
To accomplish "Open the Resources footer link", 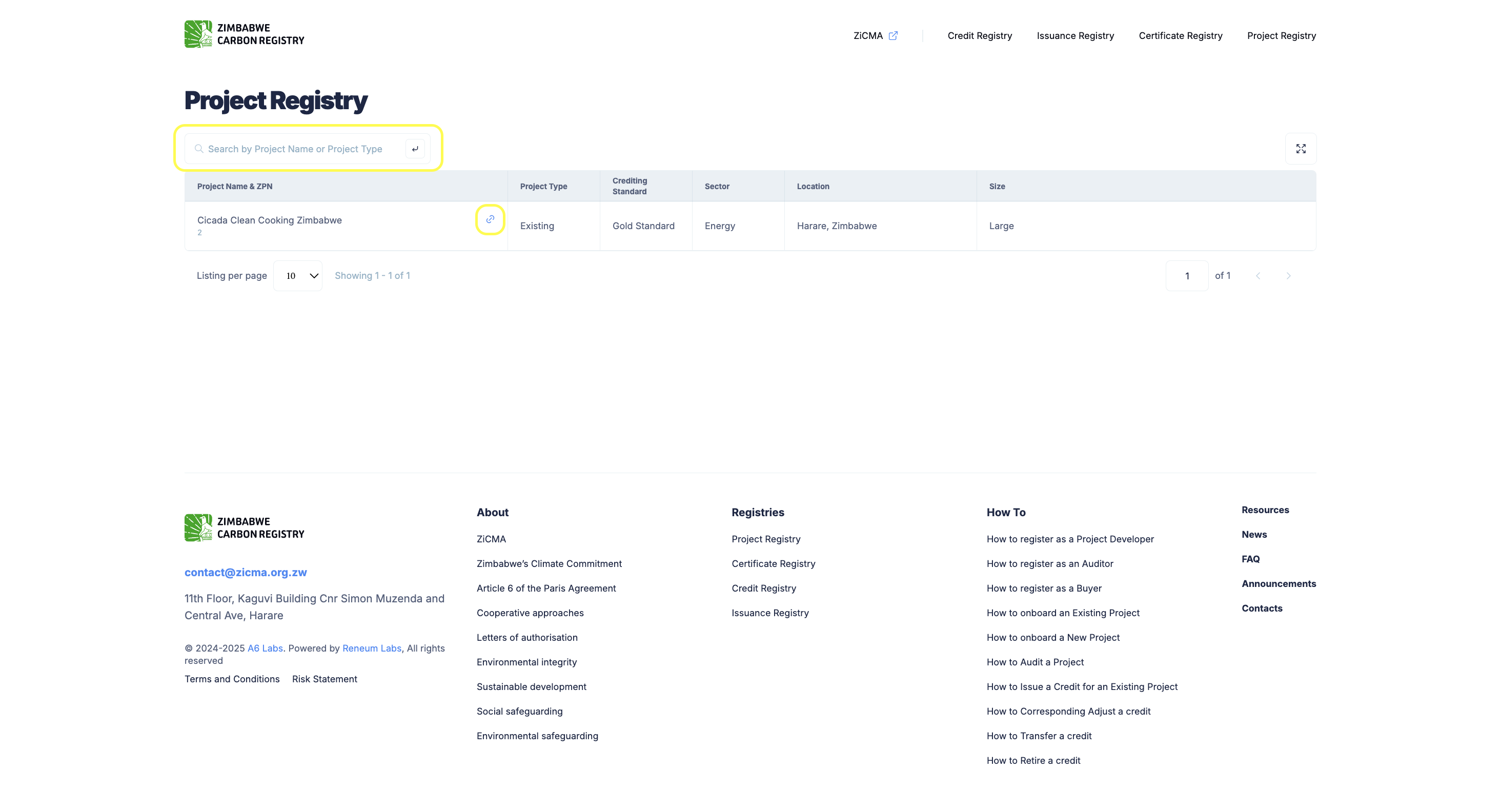I will 1266,510.
